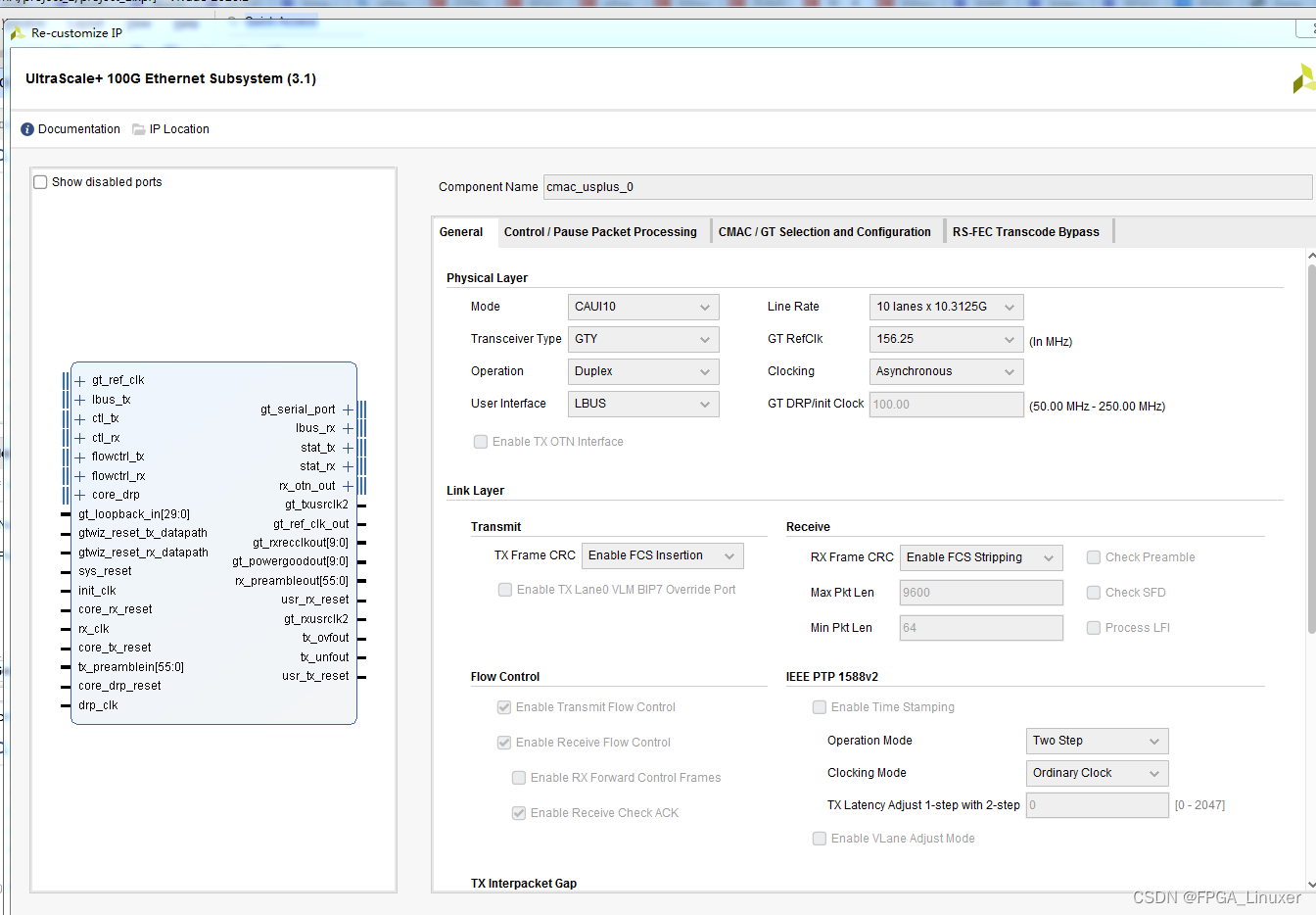Toggle Check SFD checkbox
The width and height of the screenshot is (1316, 915).
1094,593
